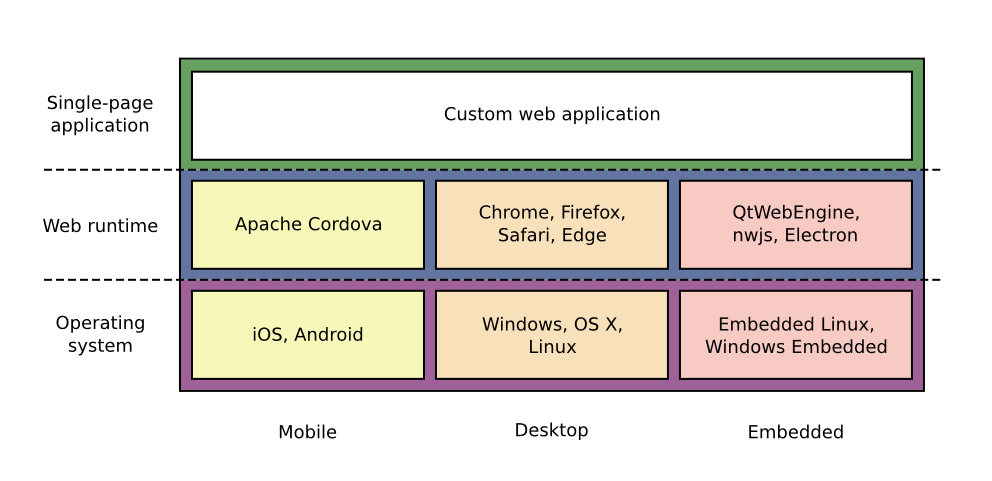Image resolution: width=992 pixels, height=481 pixels.
Task: Click the "Chrome, Firefox, Safari, Edge" box
Action: click(x=552, y=225)
